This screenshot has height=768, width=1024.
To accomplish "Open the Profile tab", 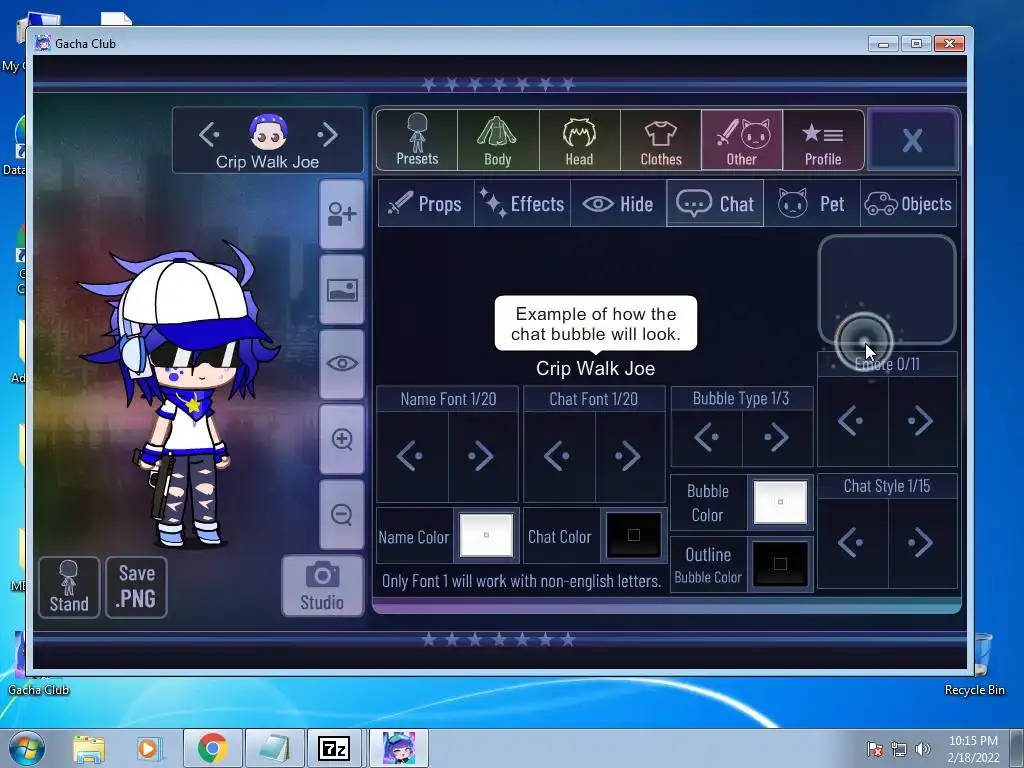I will tap(823, 140).
